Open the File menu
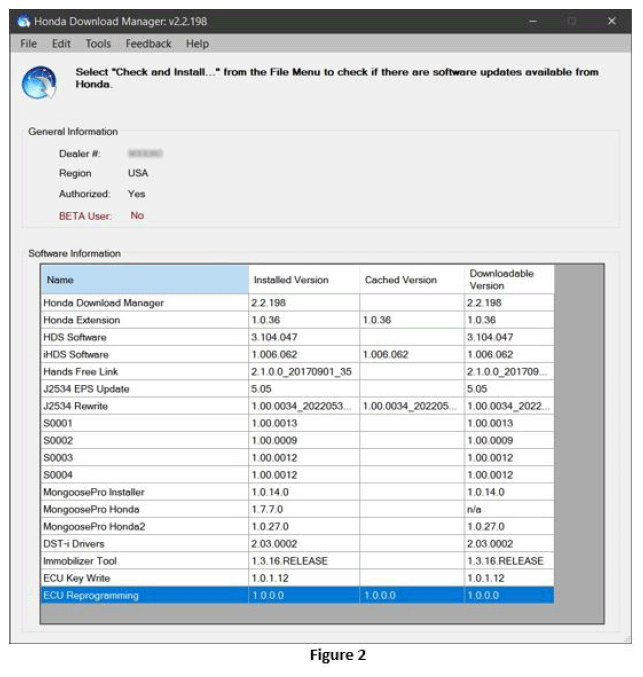 tap(29, 44)
